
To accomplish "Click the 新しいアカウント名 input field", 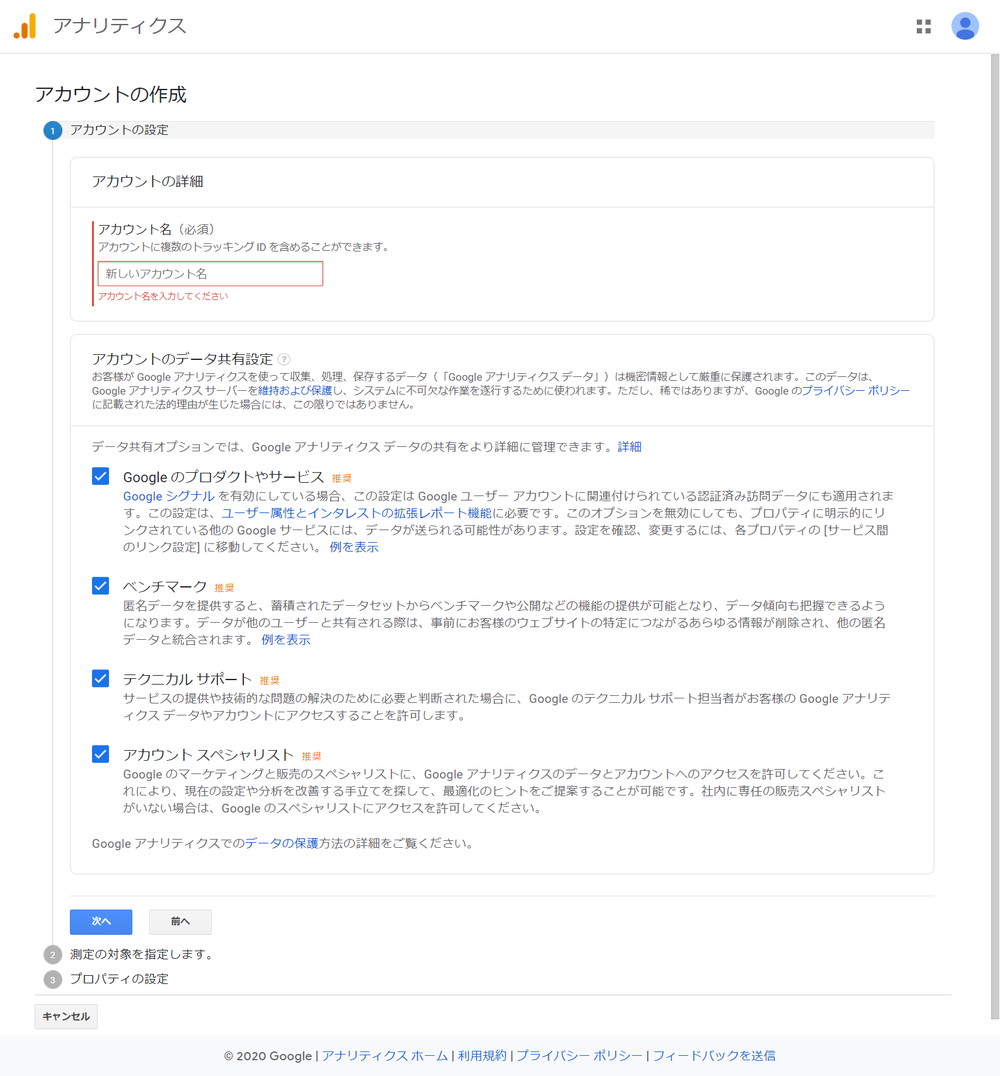I will tap(210, 274).
